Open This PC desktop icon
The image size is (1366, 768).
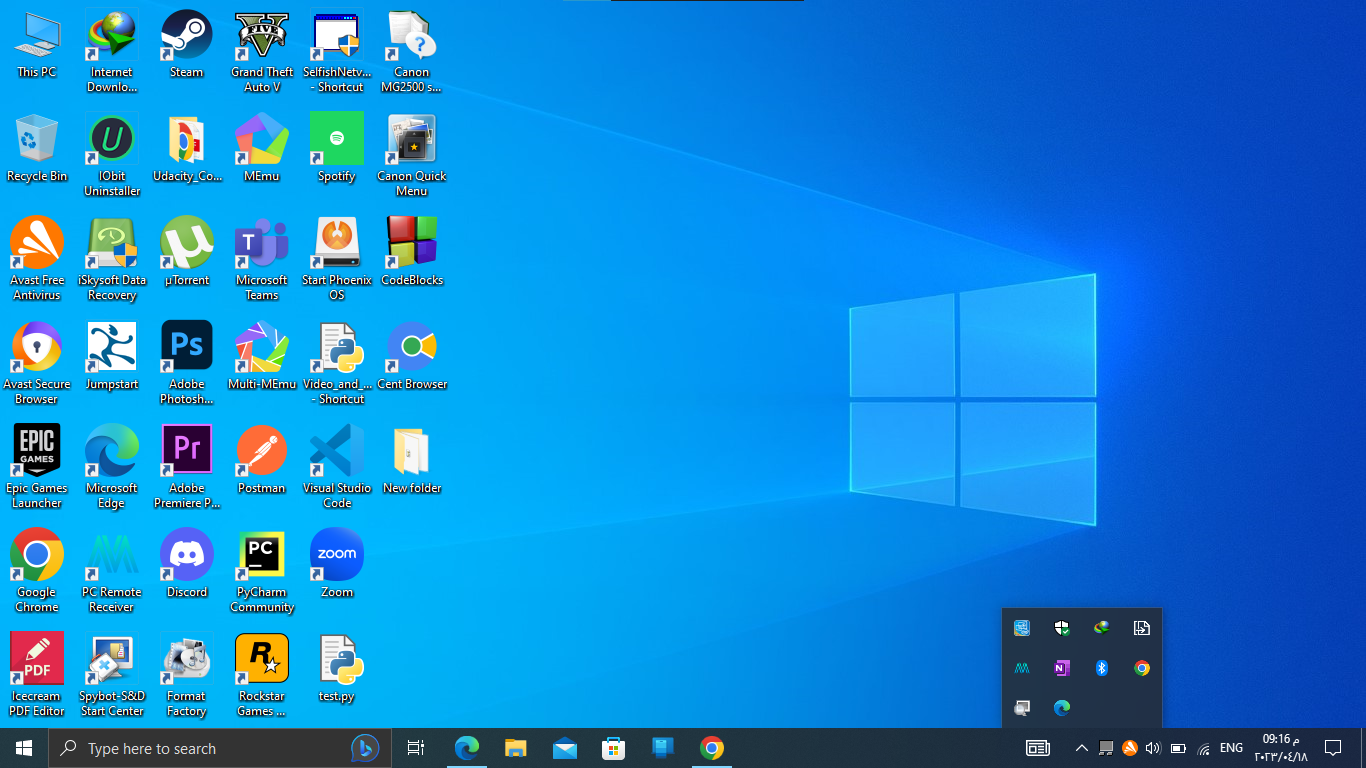37,45
